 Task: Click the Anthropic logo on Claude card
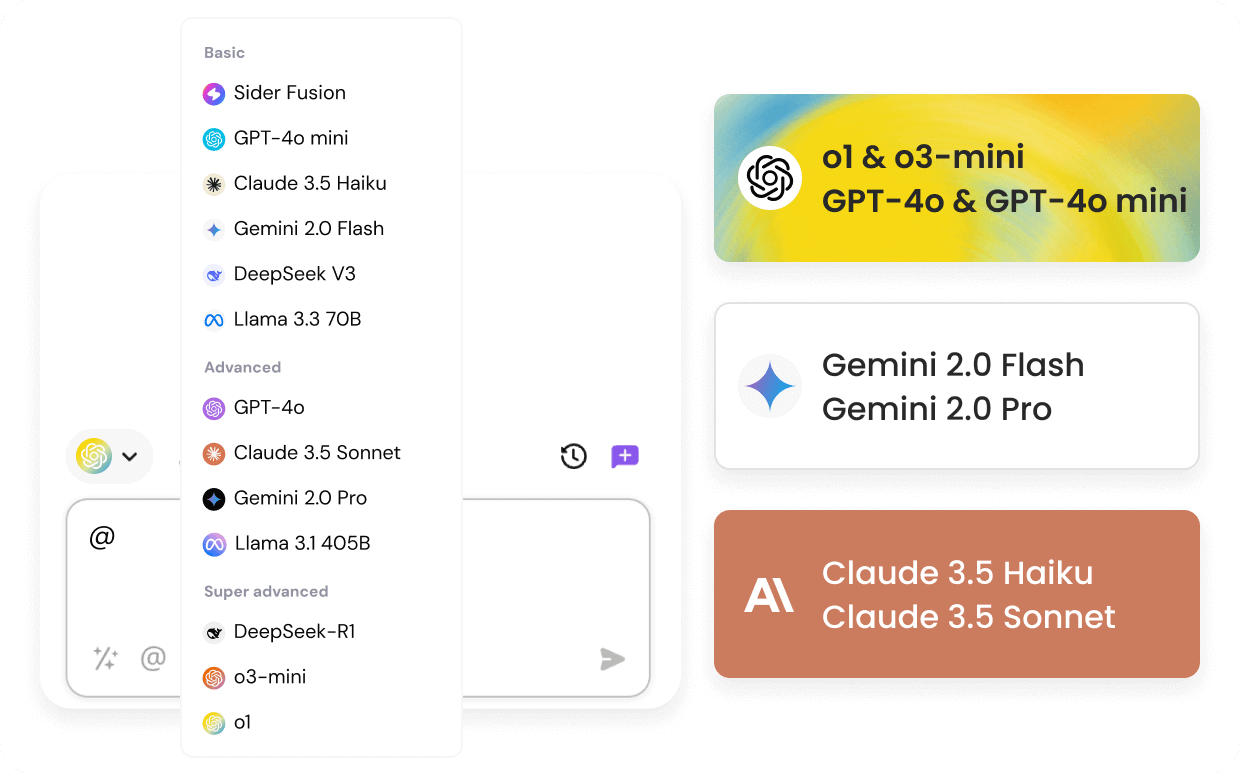point(769,595)
